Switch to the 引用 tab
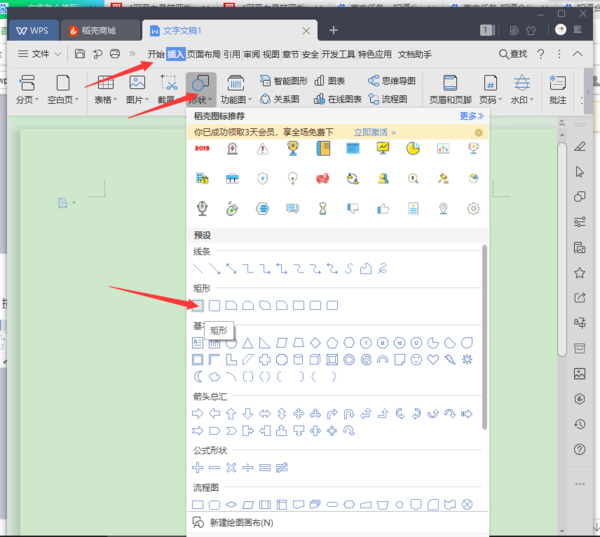The width and height of the screenshot is (600, 537). (x=232, y=54)
